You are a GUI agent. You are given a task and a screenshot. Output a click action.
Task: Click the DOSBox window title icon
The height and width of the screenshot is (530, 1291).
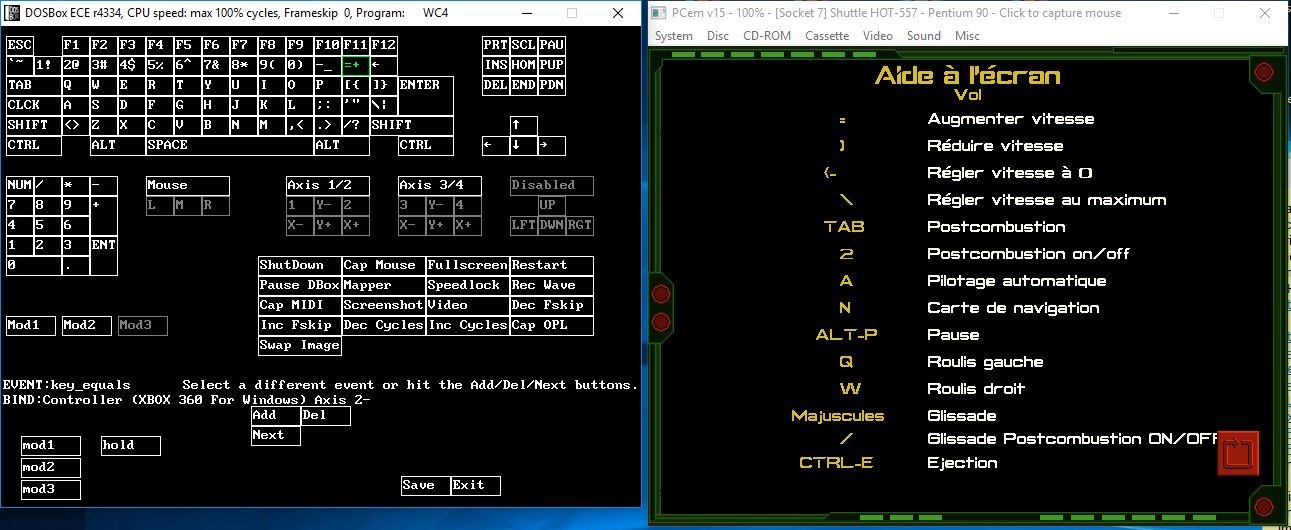13,14
